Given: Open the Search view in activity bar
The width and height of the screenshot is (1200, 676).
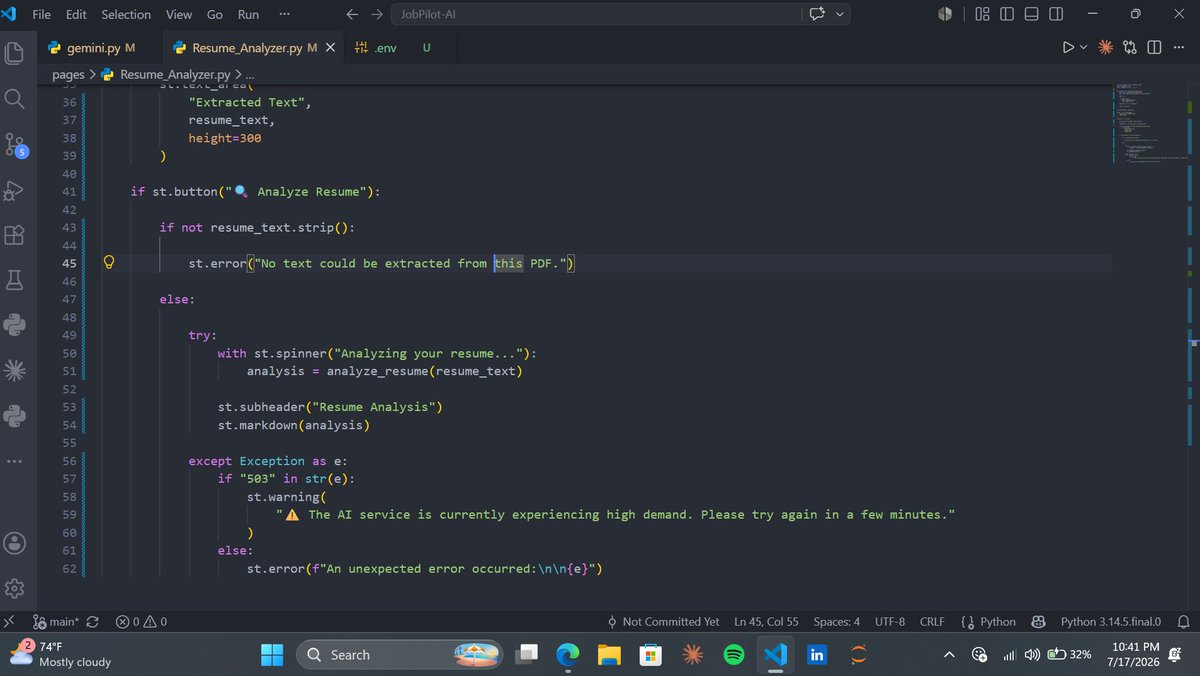Looking at the screenshot, I should [x=14, y=98].
